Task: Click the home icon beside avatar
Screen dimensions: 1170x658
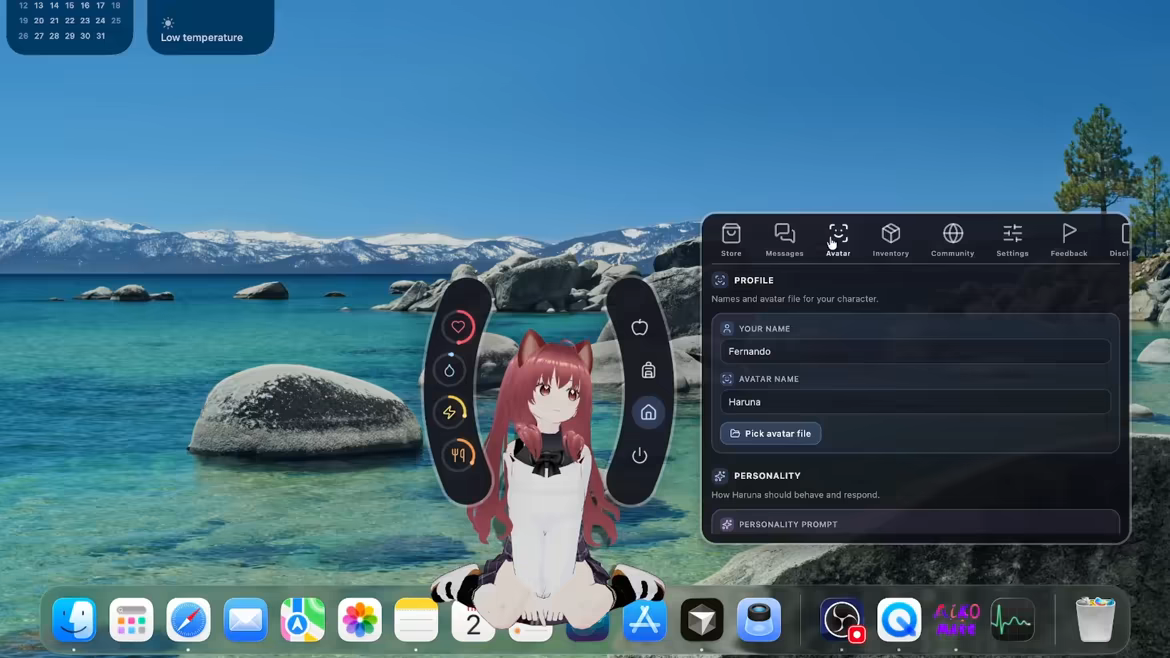Action: [648, 413]
